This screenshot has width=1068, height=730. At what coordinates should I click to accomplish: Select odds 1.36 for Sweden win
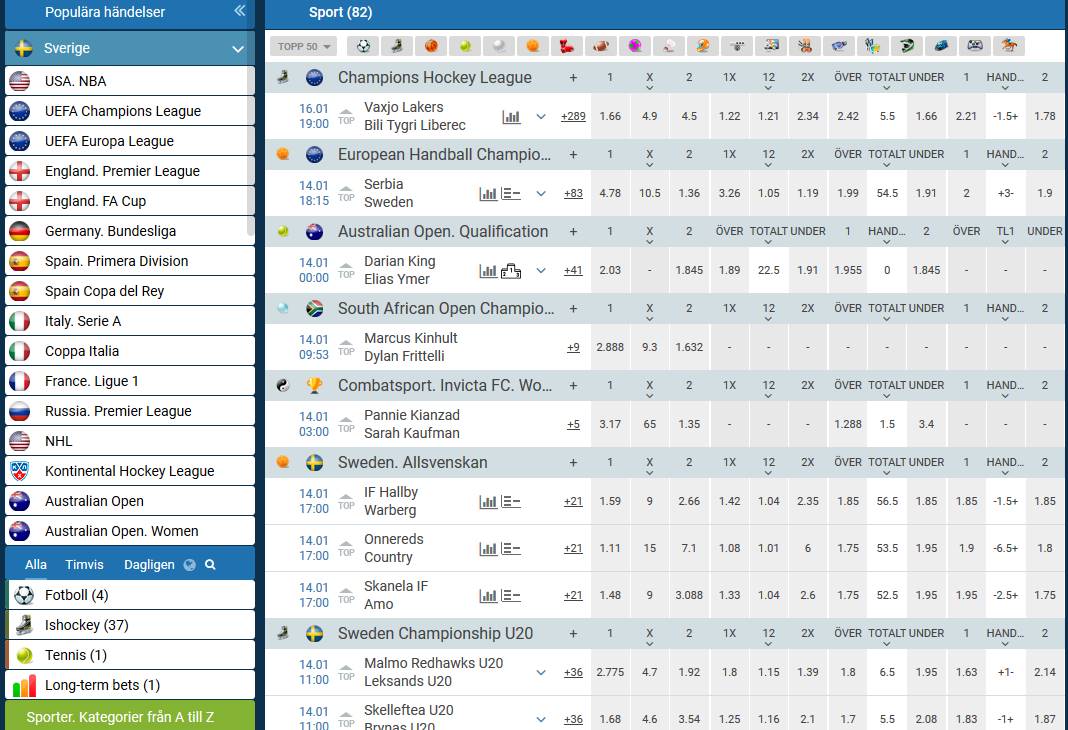(x=689, y=193)
